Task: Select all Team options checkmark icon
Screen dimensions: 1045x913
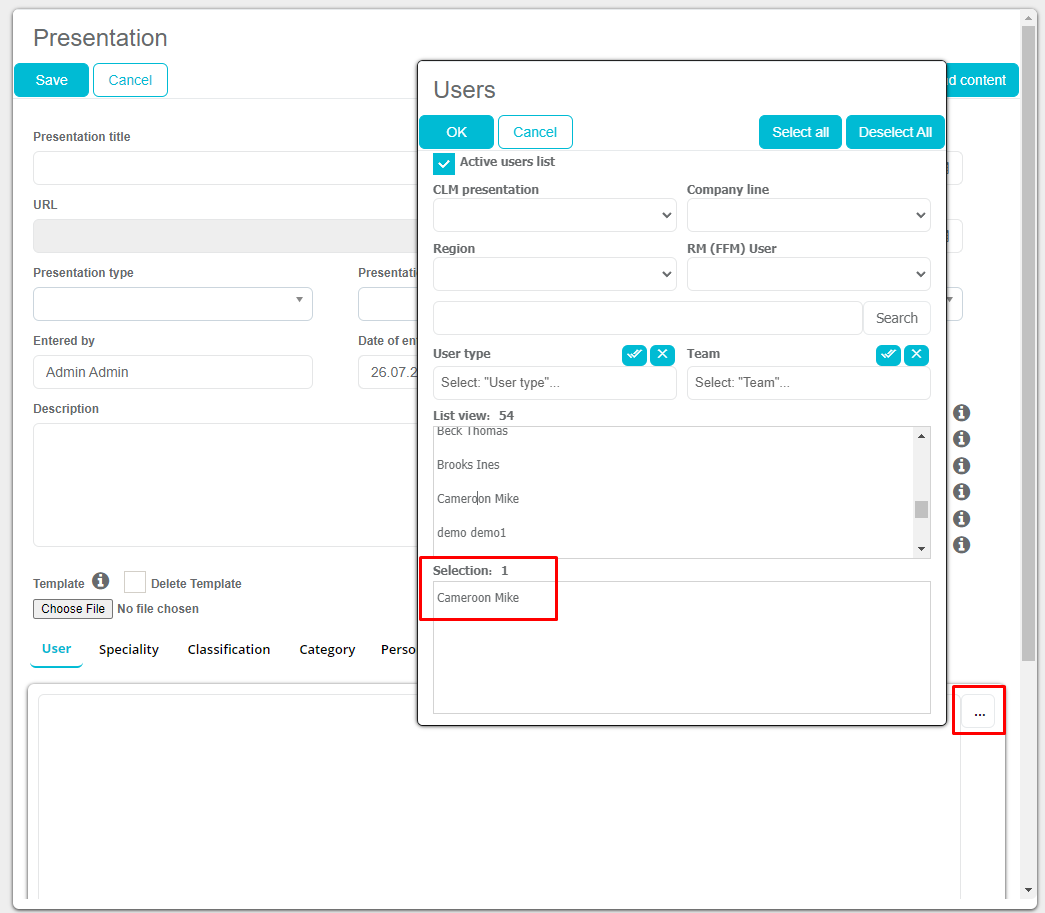Action: [888, 354]
